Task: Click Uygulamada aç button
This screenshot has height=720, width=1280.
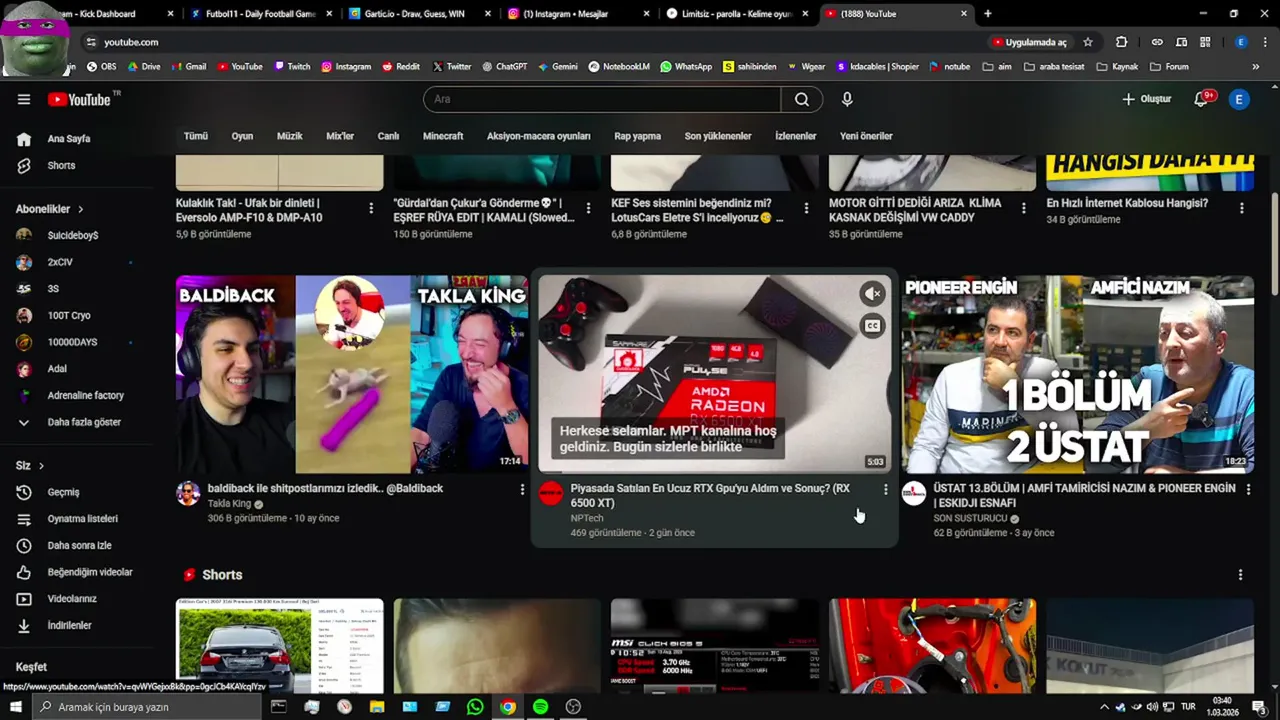Action: click(x=1029, y=42)
